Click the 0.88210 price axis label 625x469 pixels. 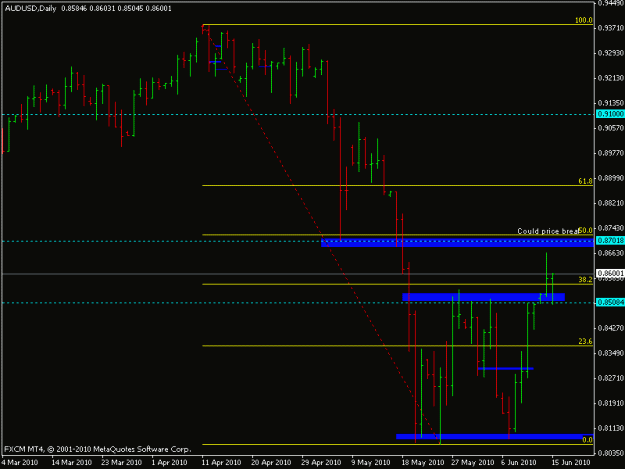611,203
